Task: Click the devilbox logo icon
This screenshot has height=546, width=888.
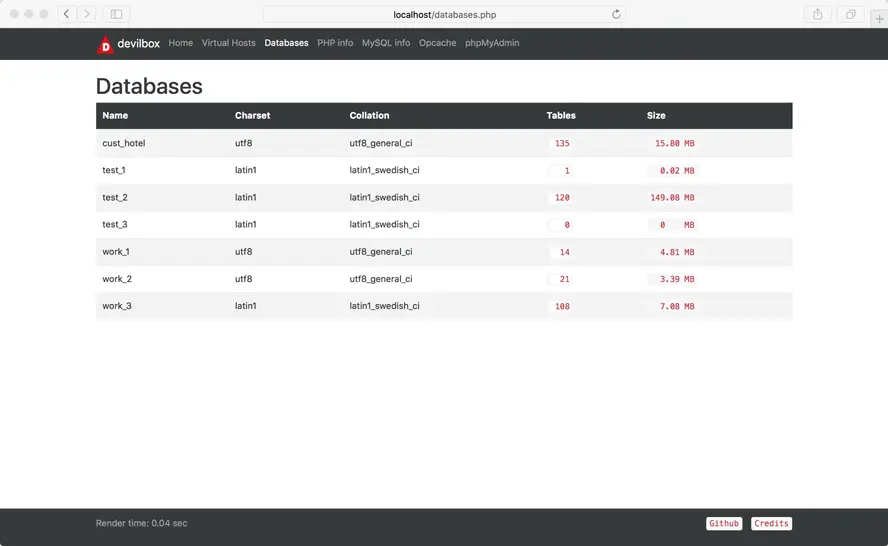Action: point(105,45)
